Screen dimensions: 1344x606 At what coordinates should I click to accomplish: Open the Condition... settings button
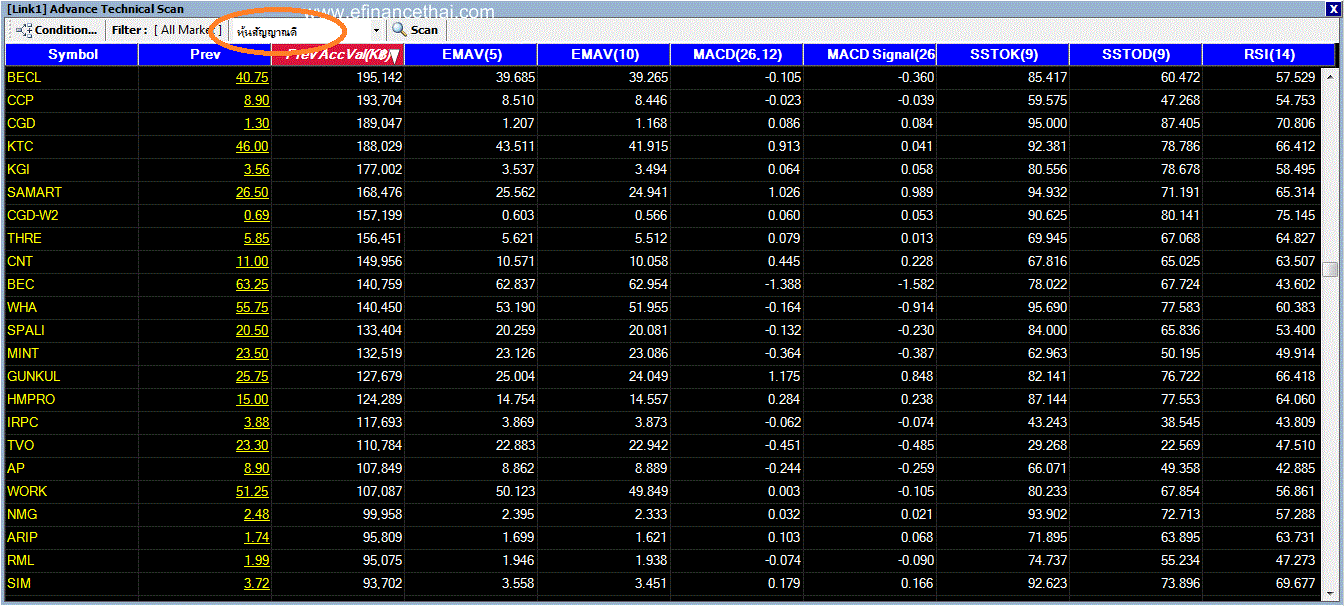[x=58, y=30]
